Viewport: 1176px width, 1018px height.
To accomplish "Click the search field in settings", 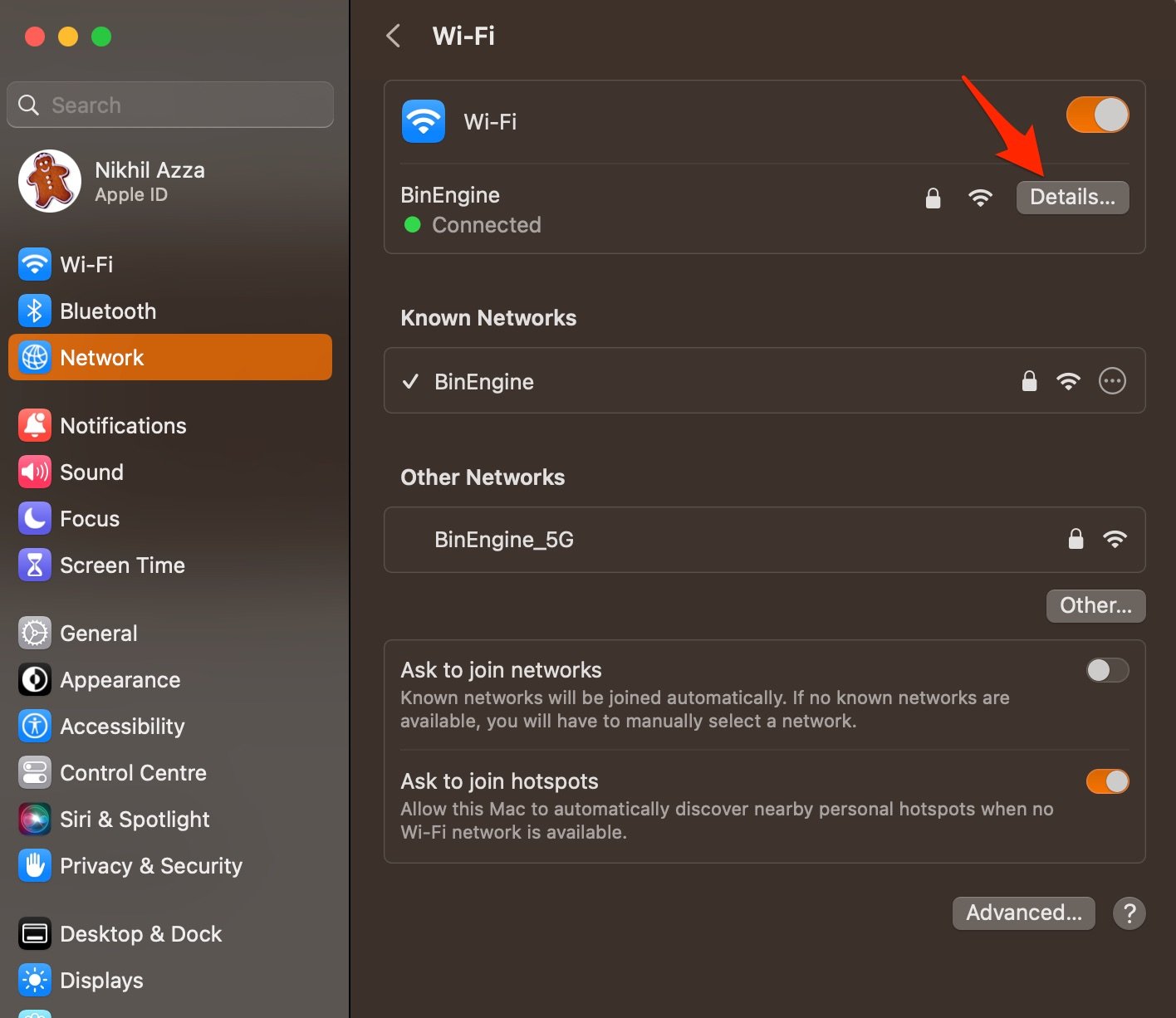I will point(169,105).
